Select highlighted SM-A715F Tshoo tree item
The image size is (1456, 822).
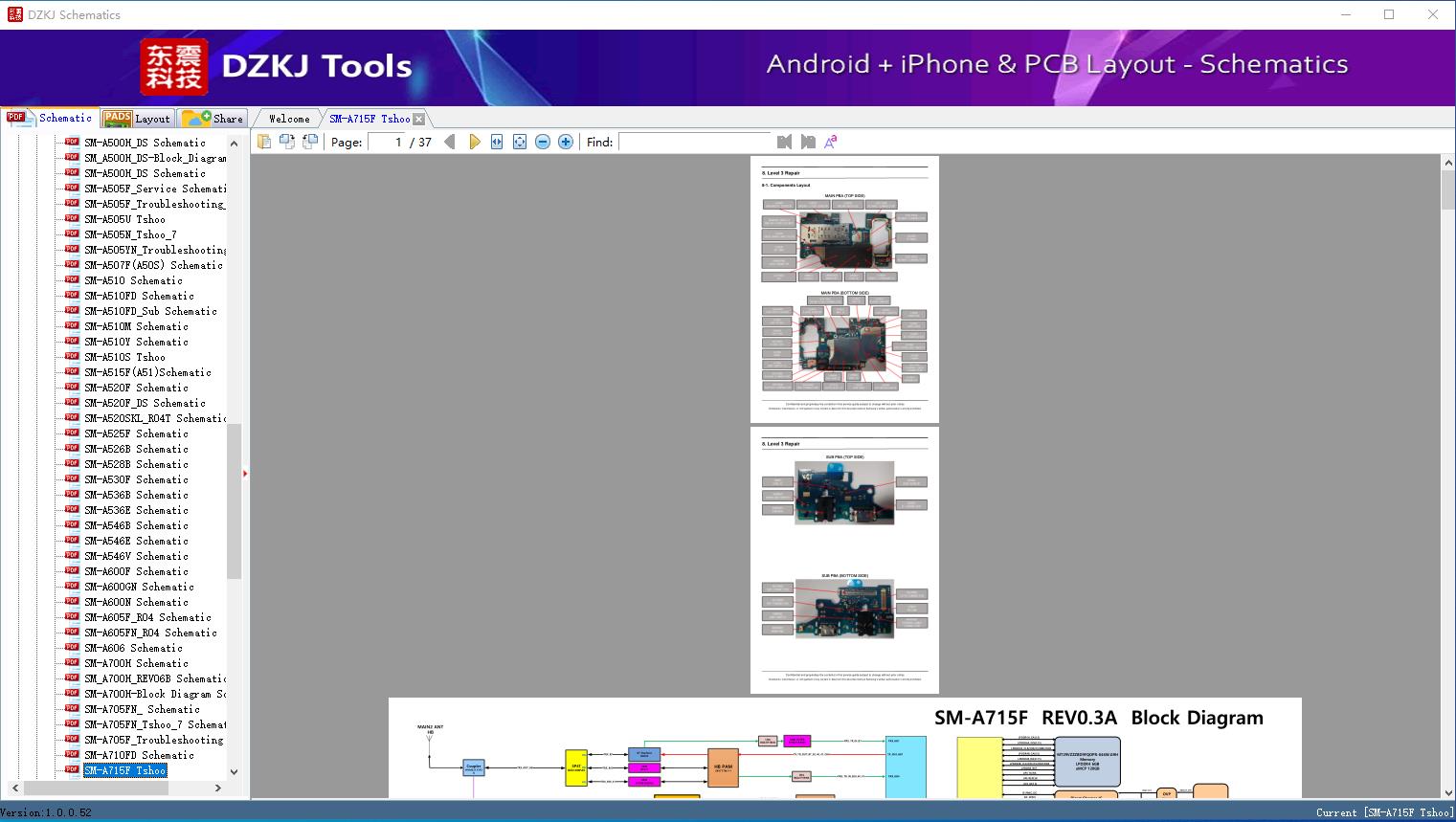[x=125, y=770]
